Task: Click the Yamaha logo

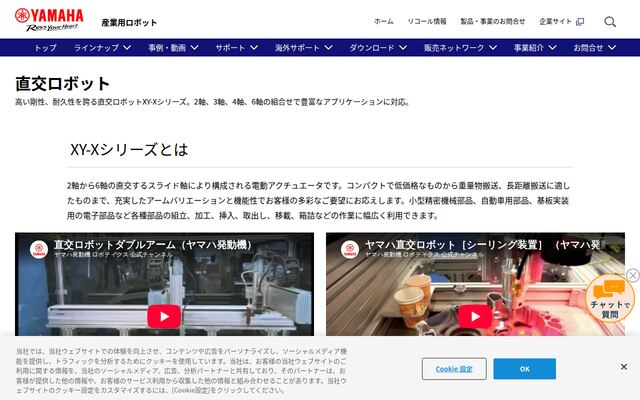Action: [x=49, y=19]
